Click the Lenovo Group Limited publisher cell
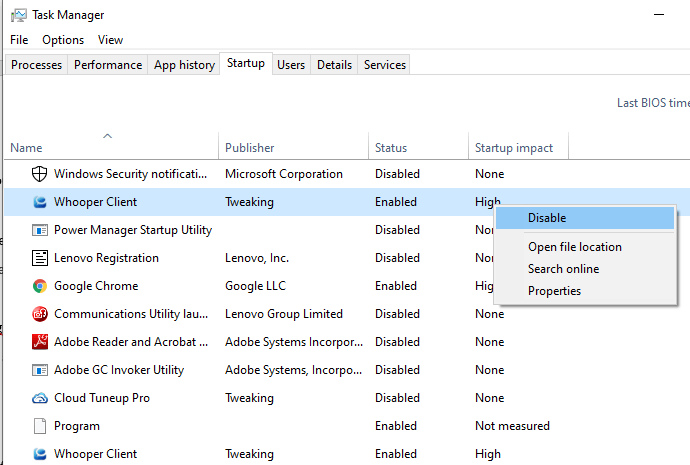 pyautogui.click(x=284, y=314)
